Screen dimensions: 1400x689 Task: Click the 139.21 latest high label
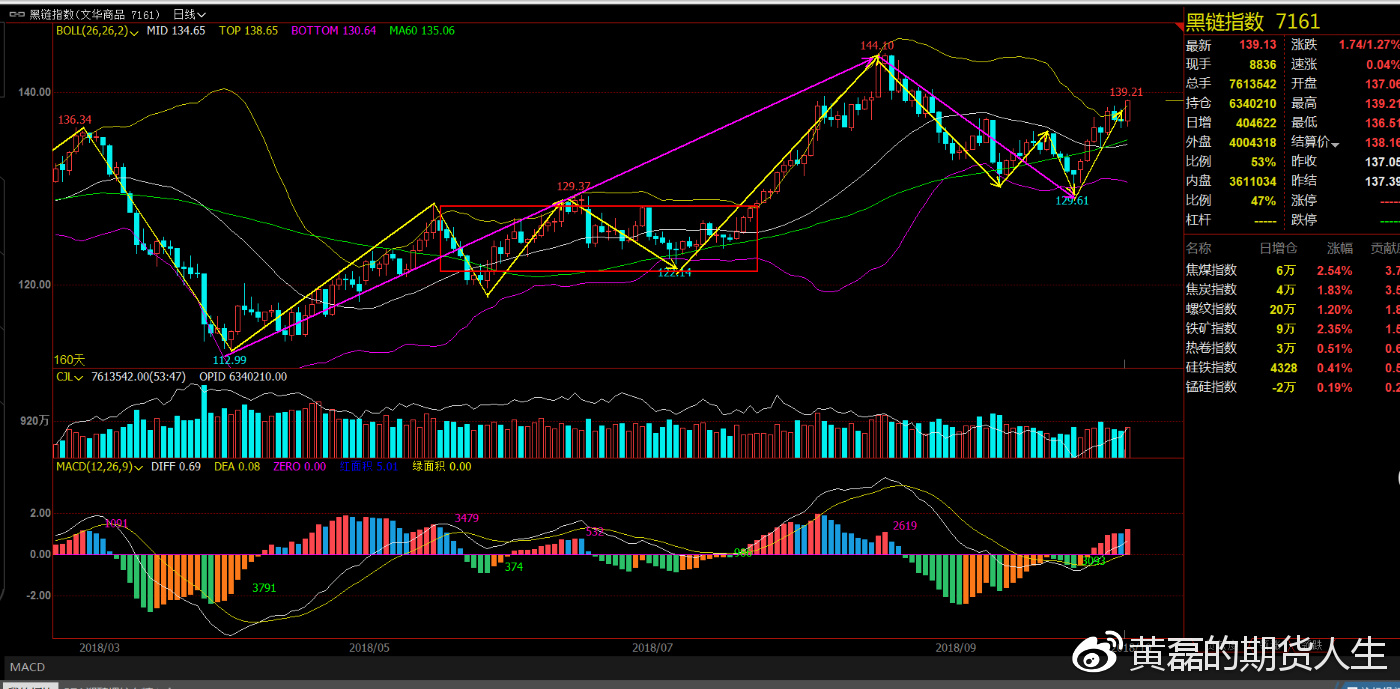click(1125, 91)
